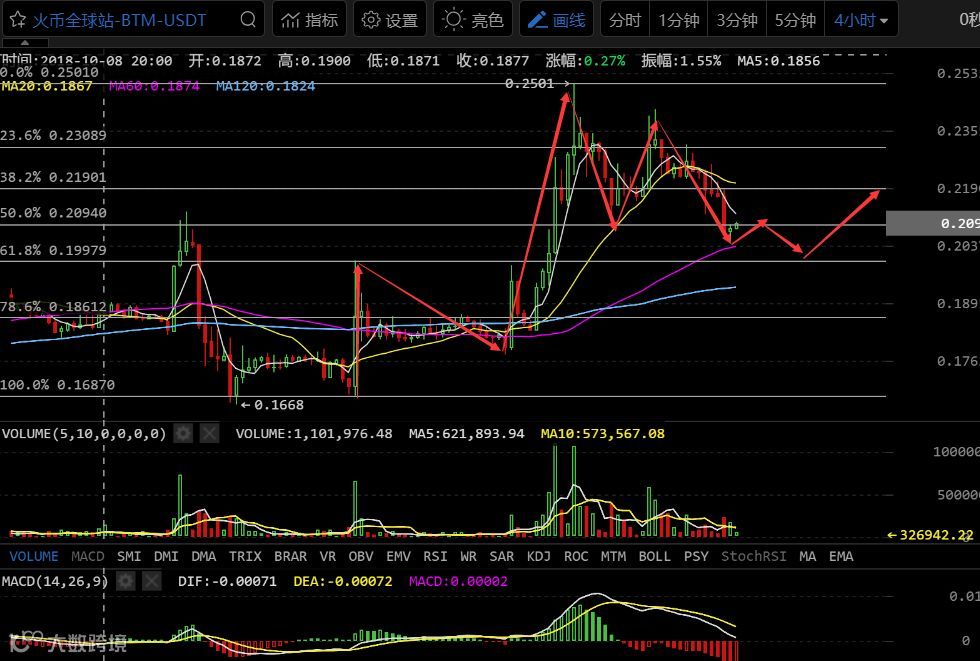The height and width of the screenshot is (661, 980).
Task: Select the RSI indicator
Action: 435,556
